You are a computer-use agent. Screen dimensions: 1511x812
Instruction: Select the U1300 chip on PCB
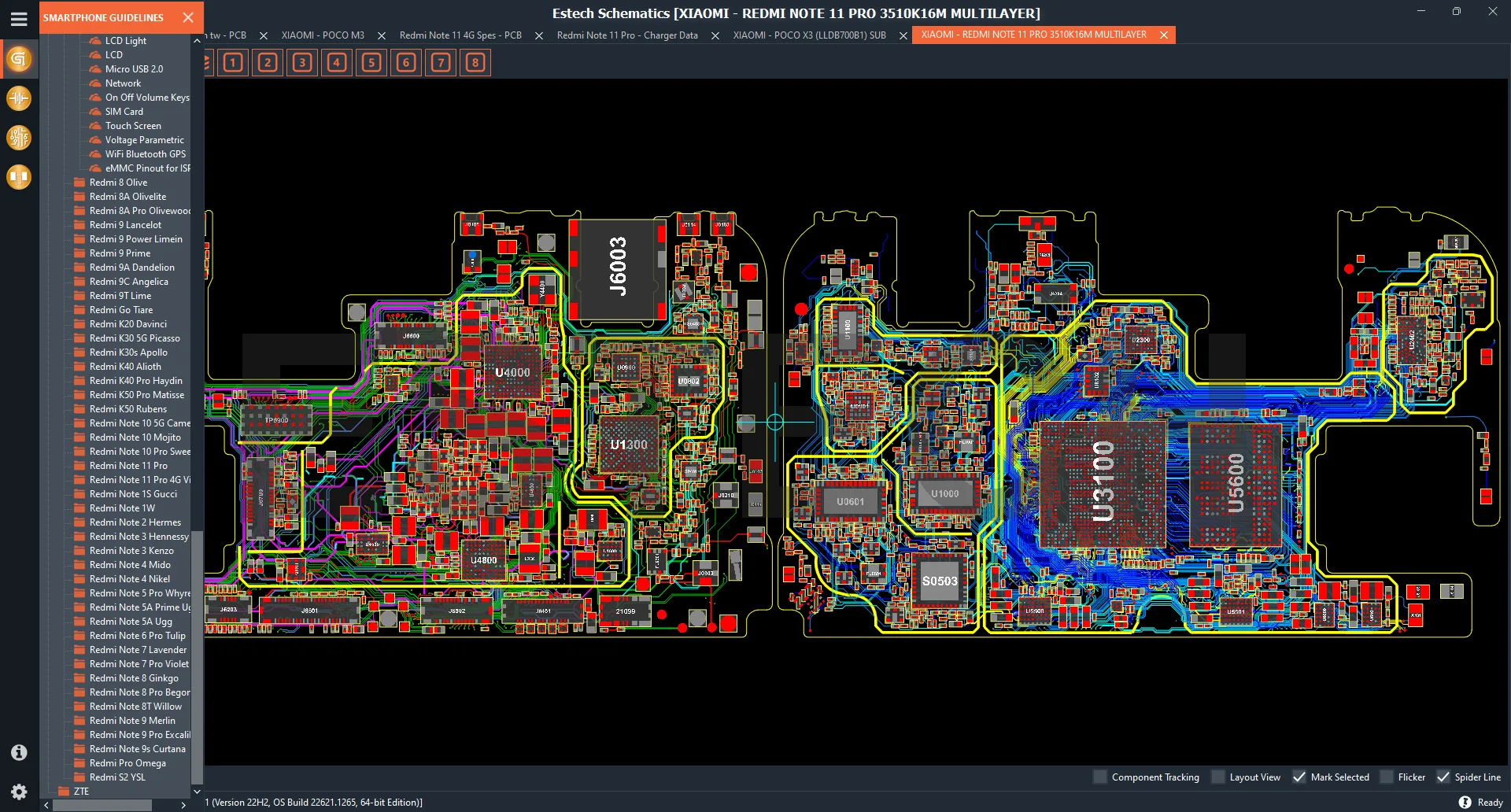[x=629, y=445]
